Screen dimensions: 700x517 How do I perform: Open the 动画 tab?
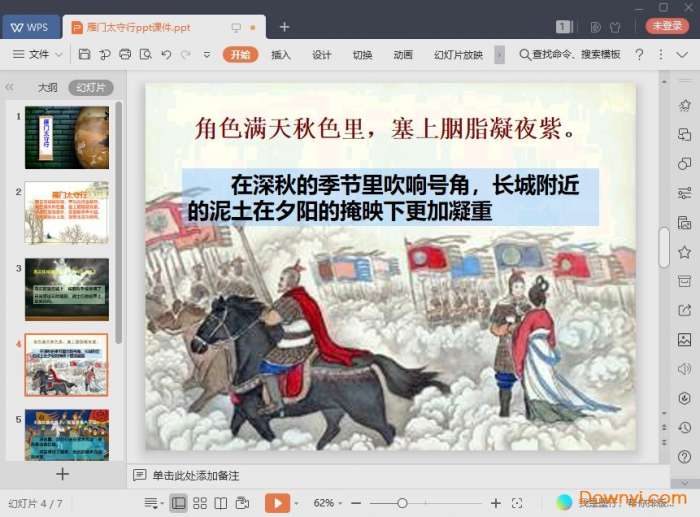point(403,54)
